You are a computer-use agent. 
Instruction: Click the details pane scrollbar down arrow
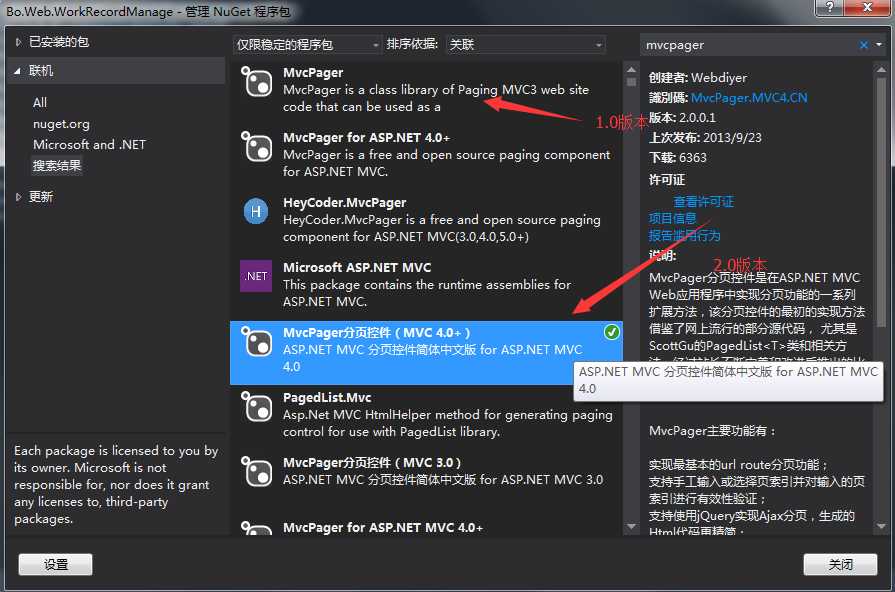(x=881, y=526)
